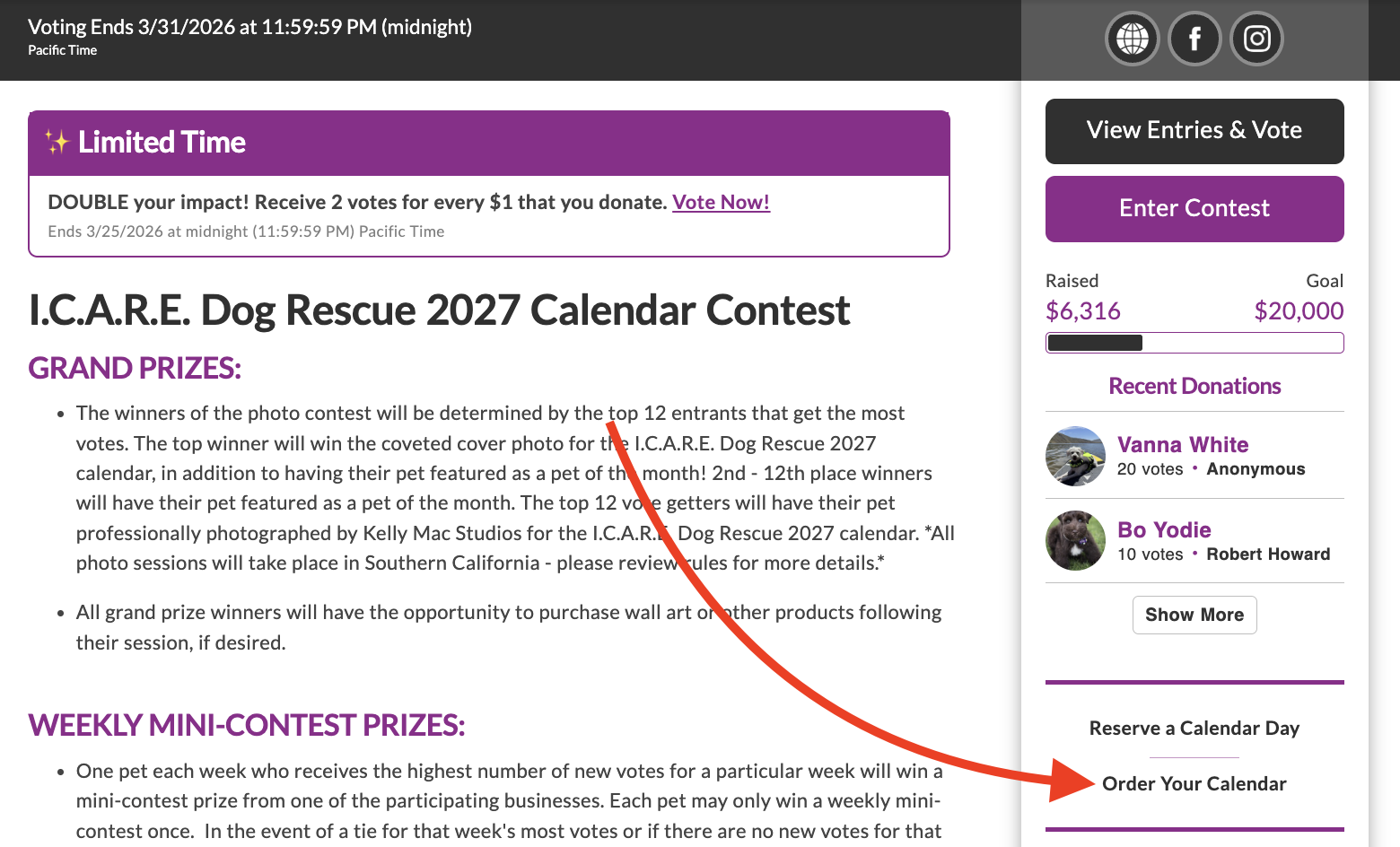
Task: Click the fundraising progress bar
Action: coord(1194,343)
